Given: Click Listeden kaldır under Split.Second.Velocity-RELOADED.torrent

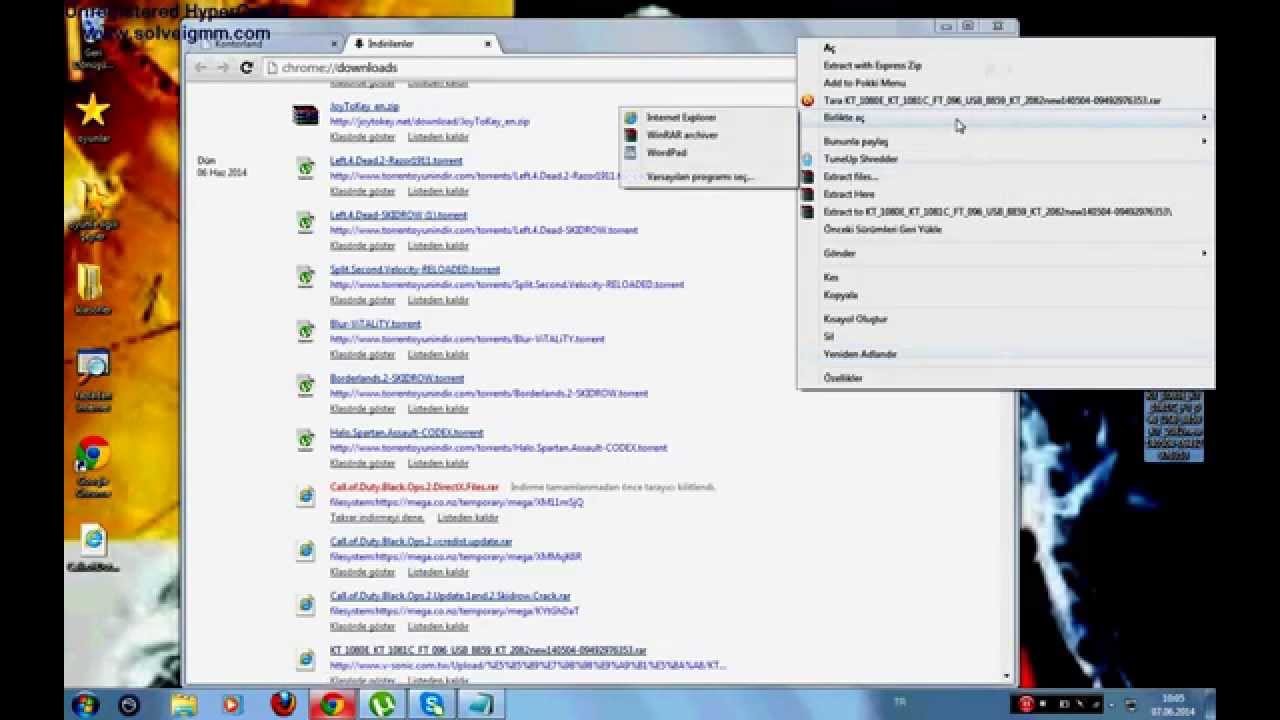Looking at the screenshot, I should tap(438, 300).
